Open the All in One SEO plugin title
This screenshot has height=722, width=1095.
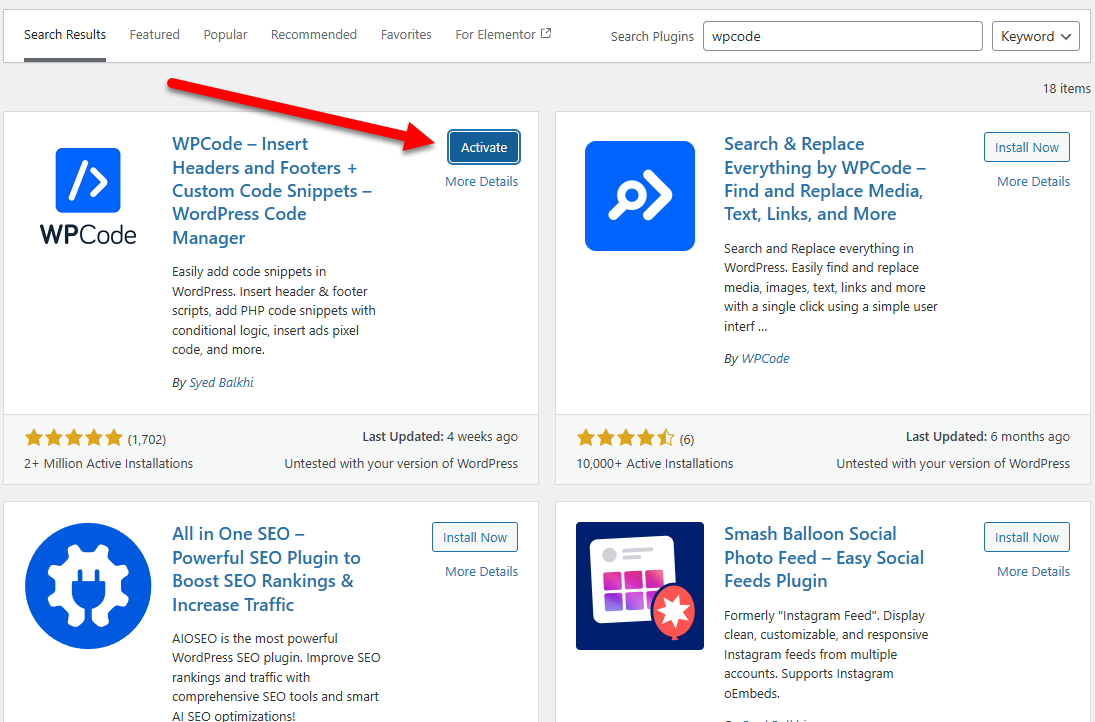(266, 569)
